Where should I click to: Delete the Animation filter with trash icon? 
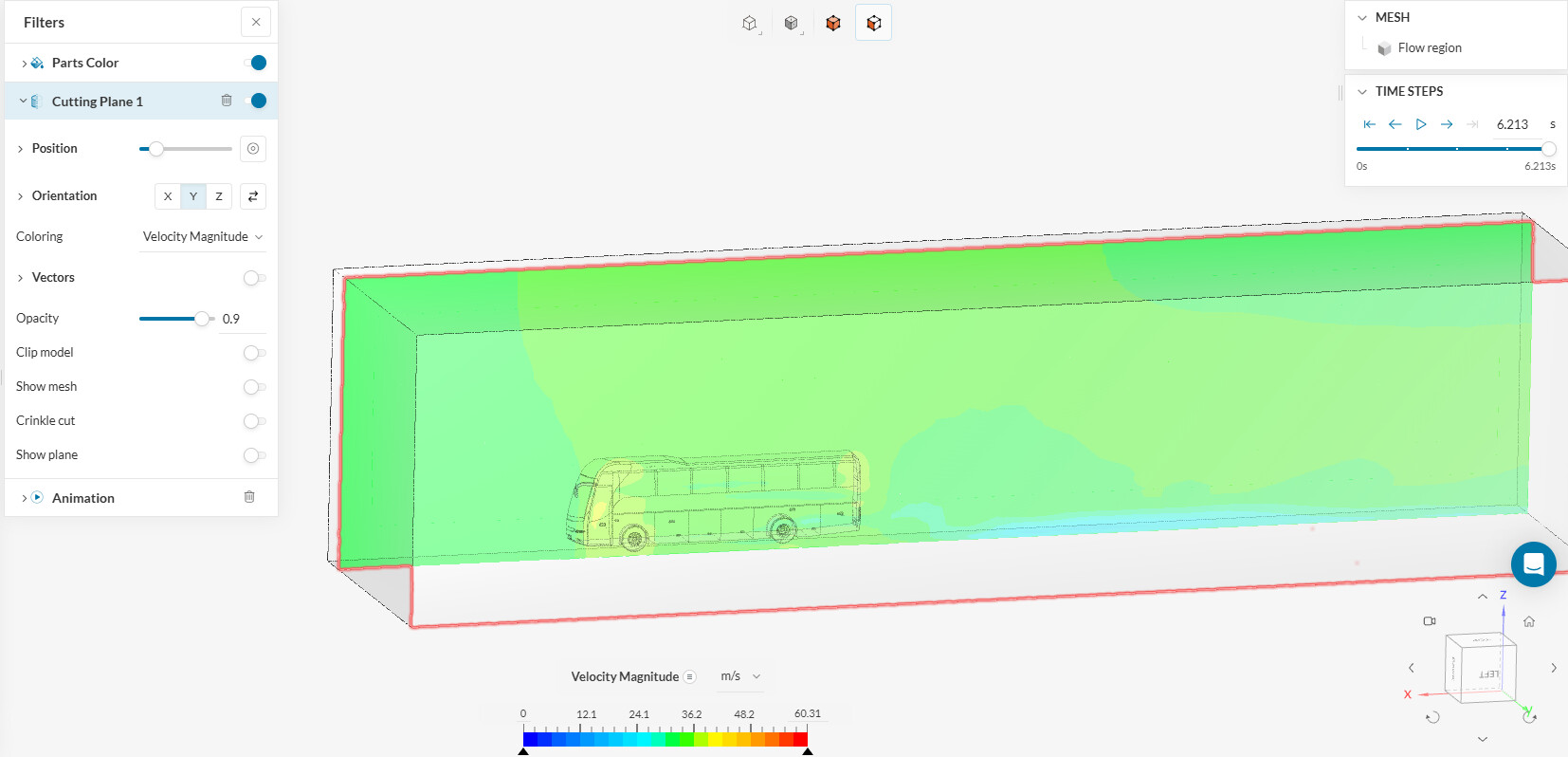(x=249, y=497)
